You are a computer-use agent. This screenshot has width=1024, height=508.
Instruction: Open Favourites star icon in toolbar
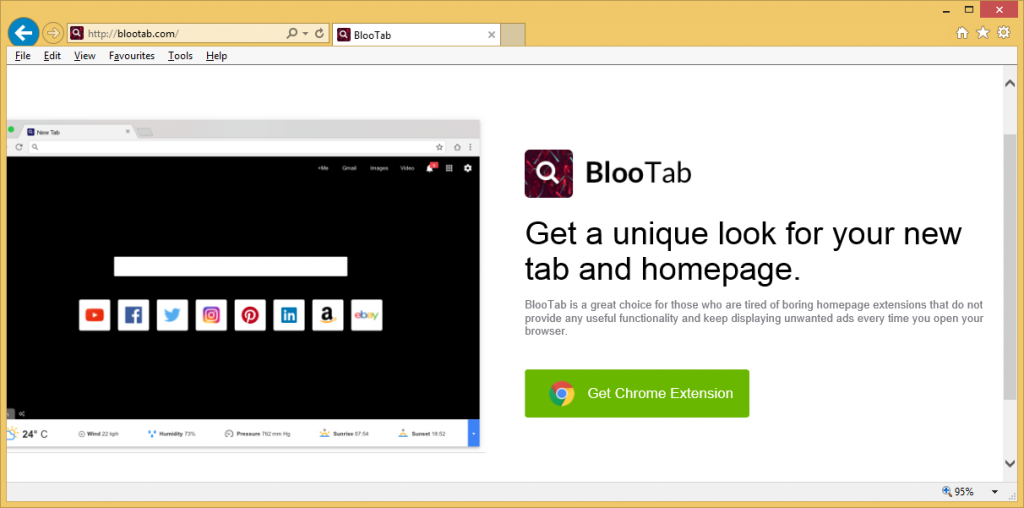click(983, 33)
